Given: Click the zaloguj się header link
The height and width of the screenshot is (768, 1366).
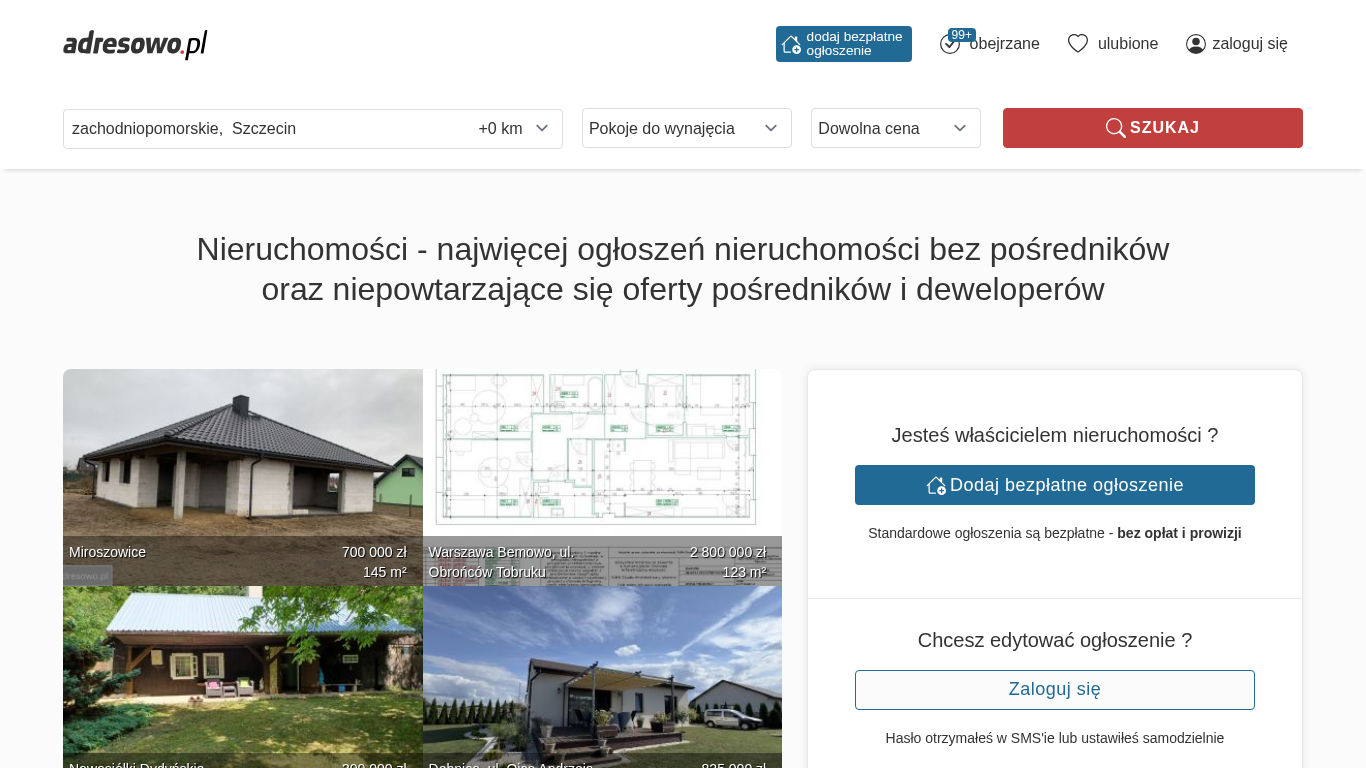Looking at the screenshot, I should point(1249,44).
